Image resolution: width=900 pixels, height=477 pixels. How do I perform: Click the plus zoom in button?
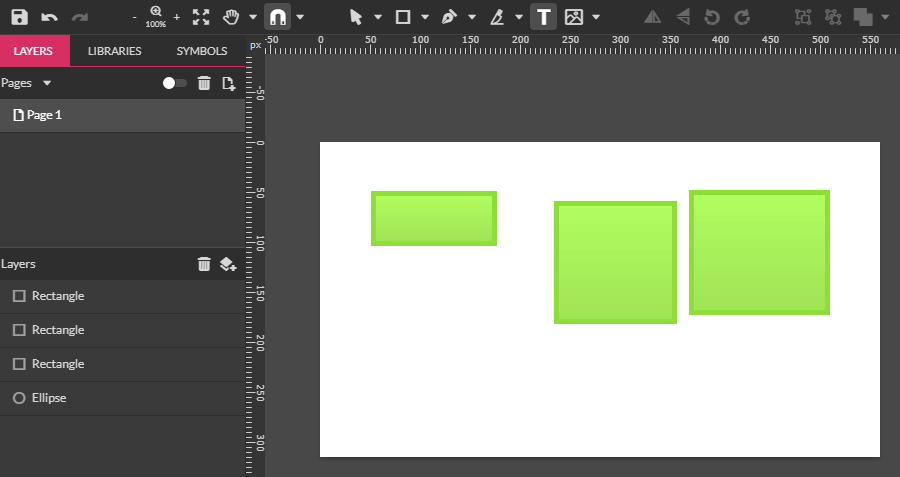(177, 17)
